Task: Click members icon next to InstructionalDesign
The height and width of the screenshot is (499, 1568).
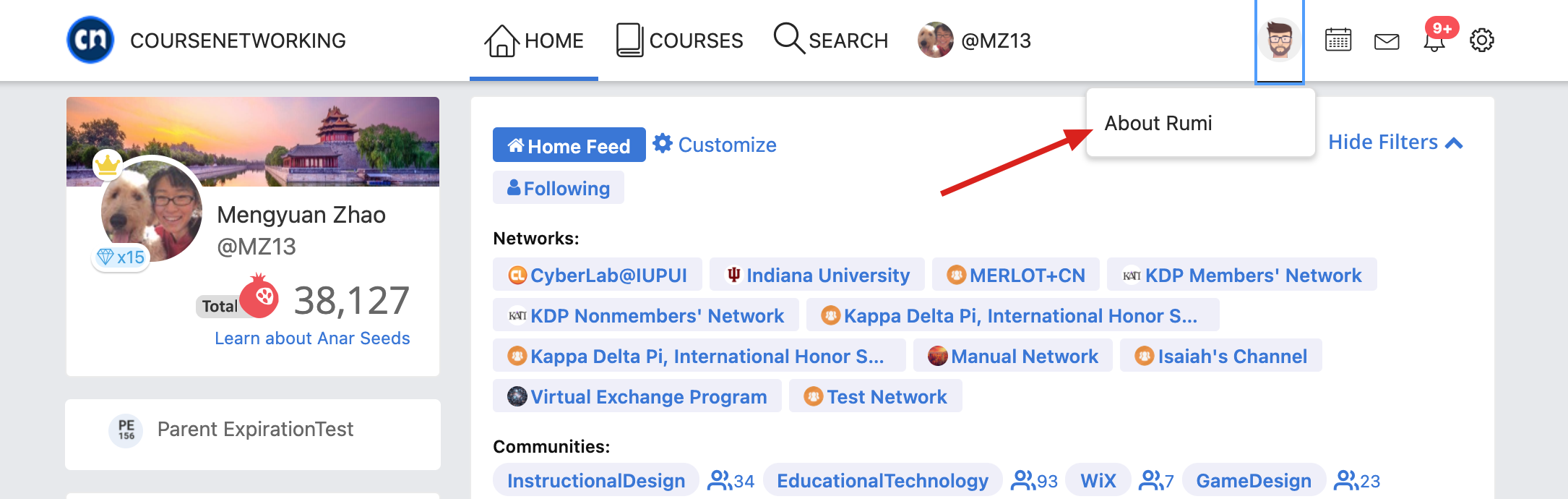Action: coord(720,480)
